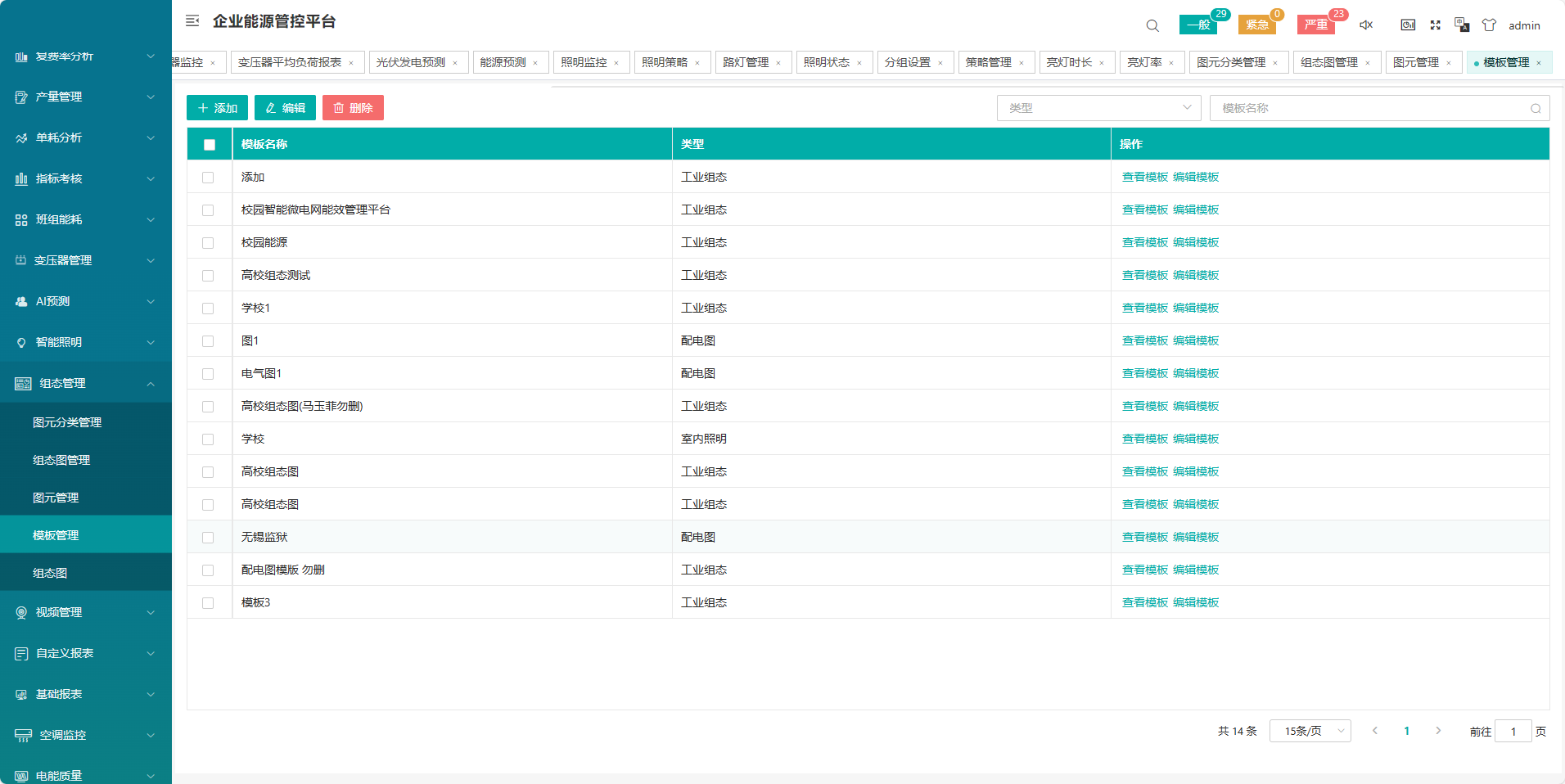
Task: Click 编辑模板 link for 图1 row
Action: 1196,340
